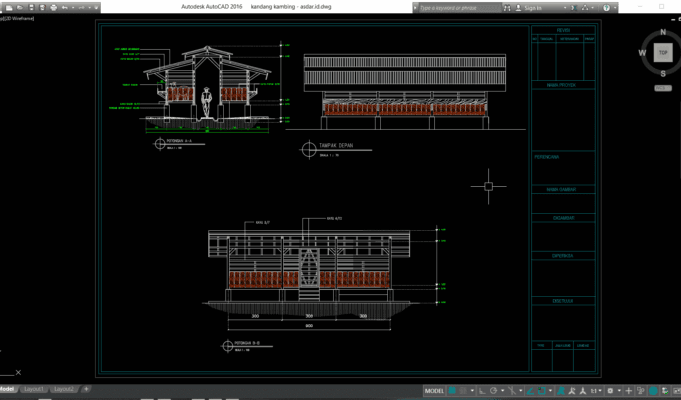Click the Autodesk Exchange Apps X icon
681x400 pixels.
pos(573,8)
